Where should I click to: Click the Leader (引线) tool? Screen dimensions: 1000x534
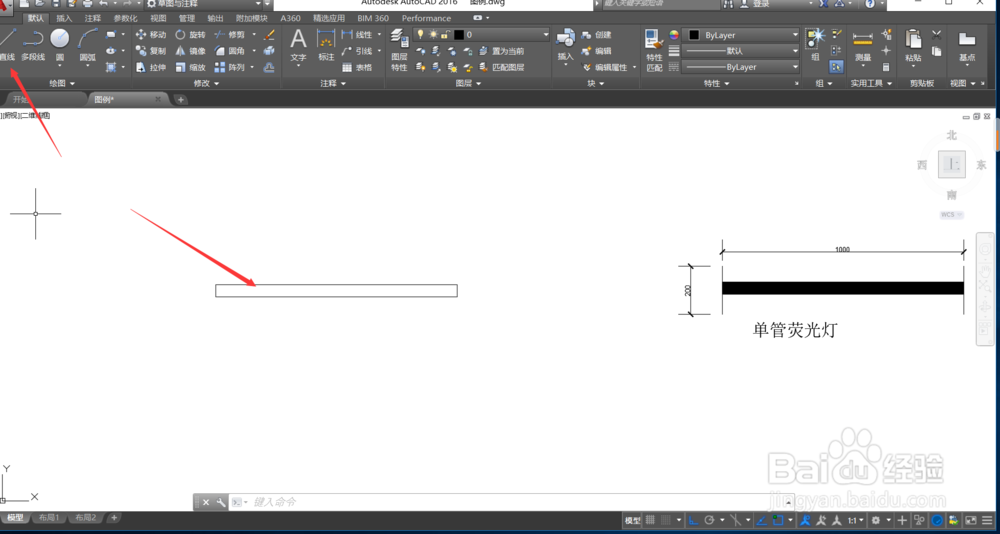pyautogui.click(x=357, y=50)
